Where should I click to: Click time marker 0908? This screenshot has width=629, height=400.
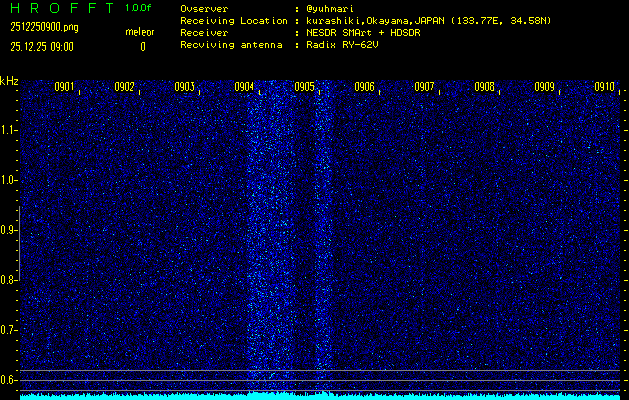(x=485, y=87)
